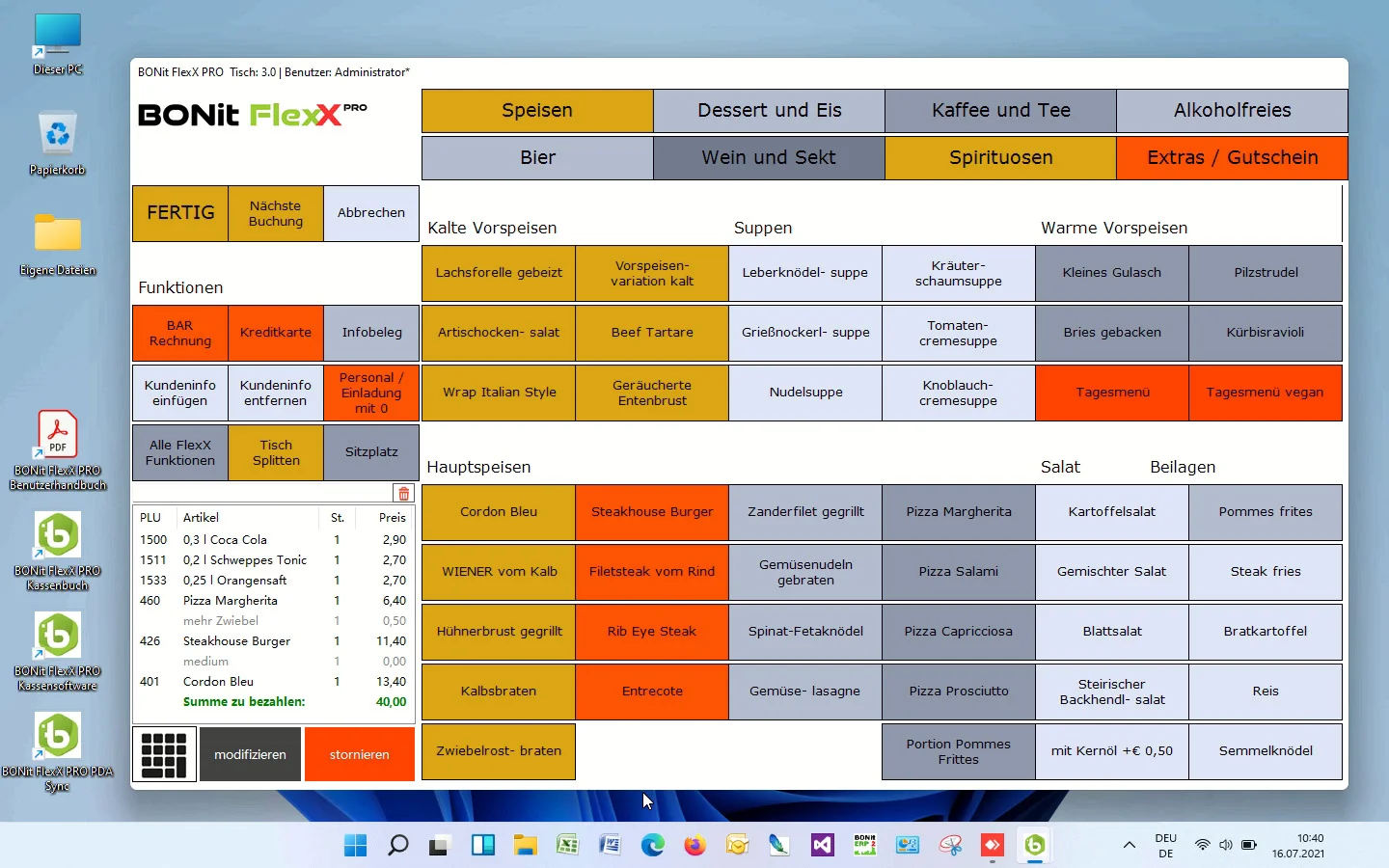The height and width of the screenshot is (868, 1389).
Task: Open Microsoft Edge from the taskbar
Action: point(653,846)
